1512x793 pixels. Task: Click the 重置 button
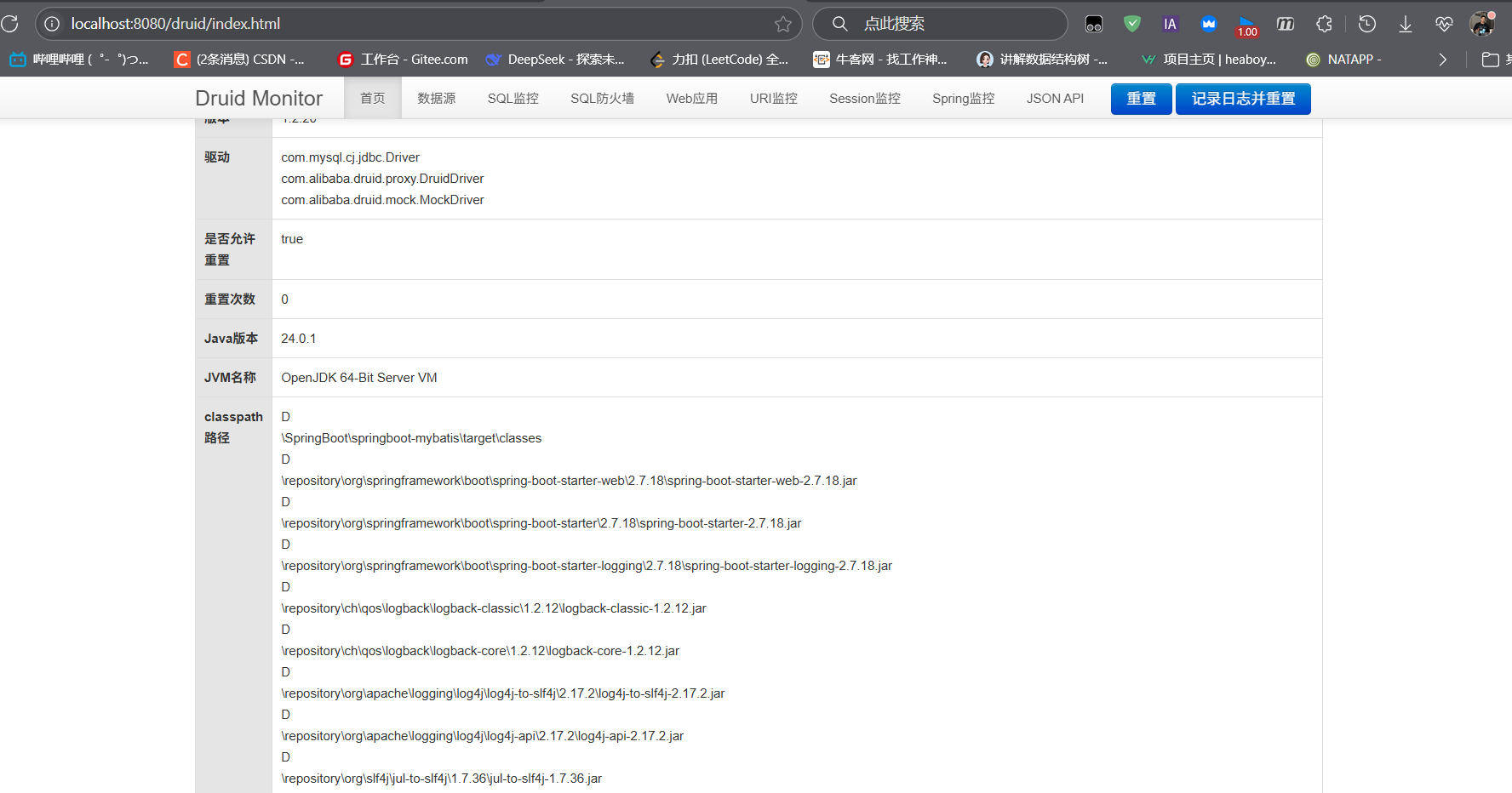1142,99
